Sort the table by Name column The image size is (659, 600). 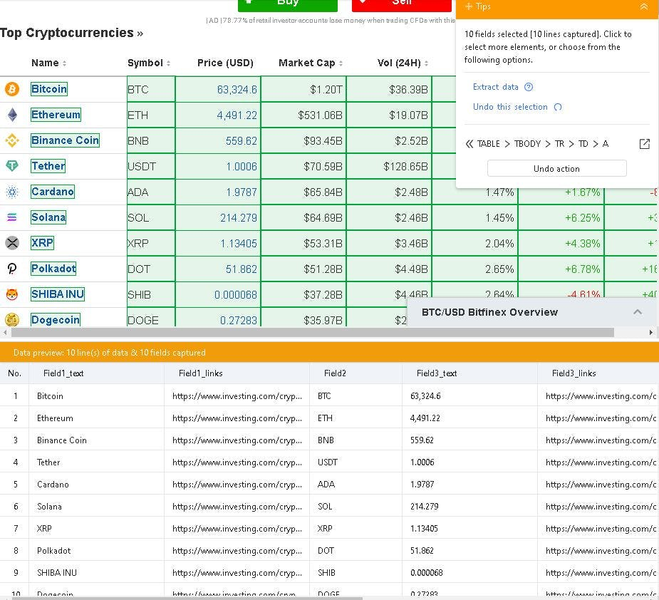(49, 63)
